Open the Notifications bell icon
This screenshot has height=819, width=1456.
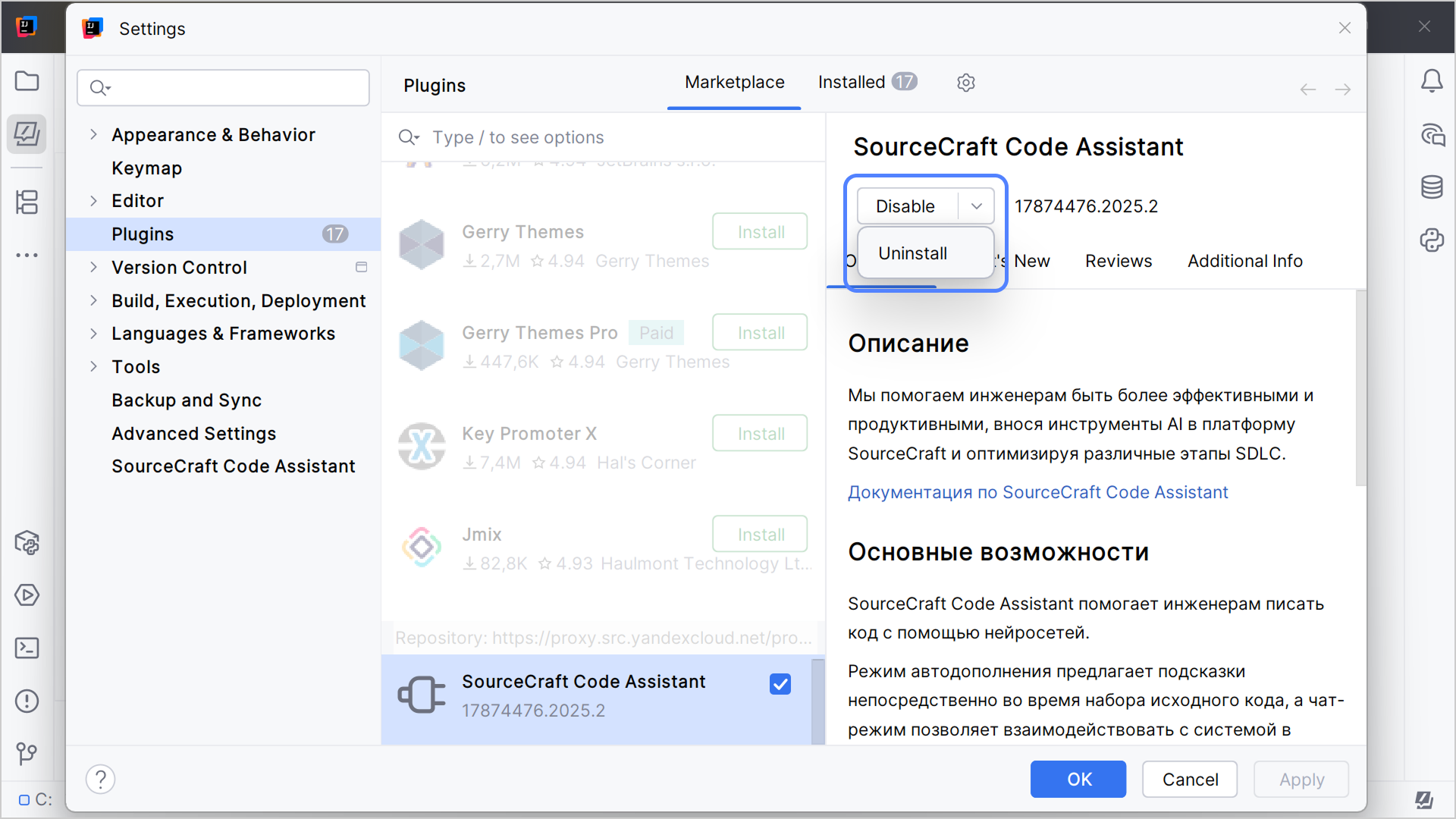pyautogui.click(x=1432, y=81)
